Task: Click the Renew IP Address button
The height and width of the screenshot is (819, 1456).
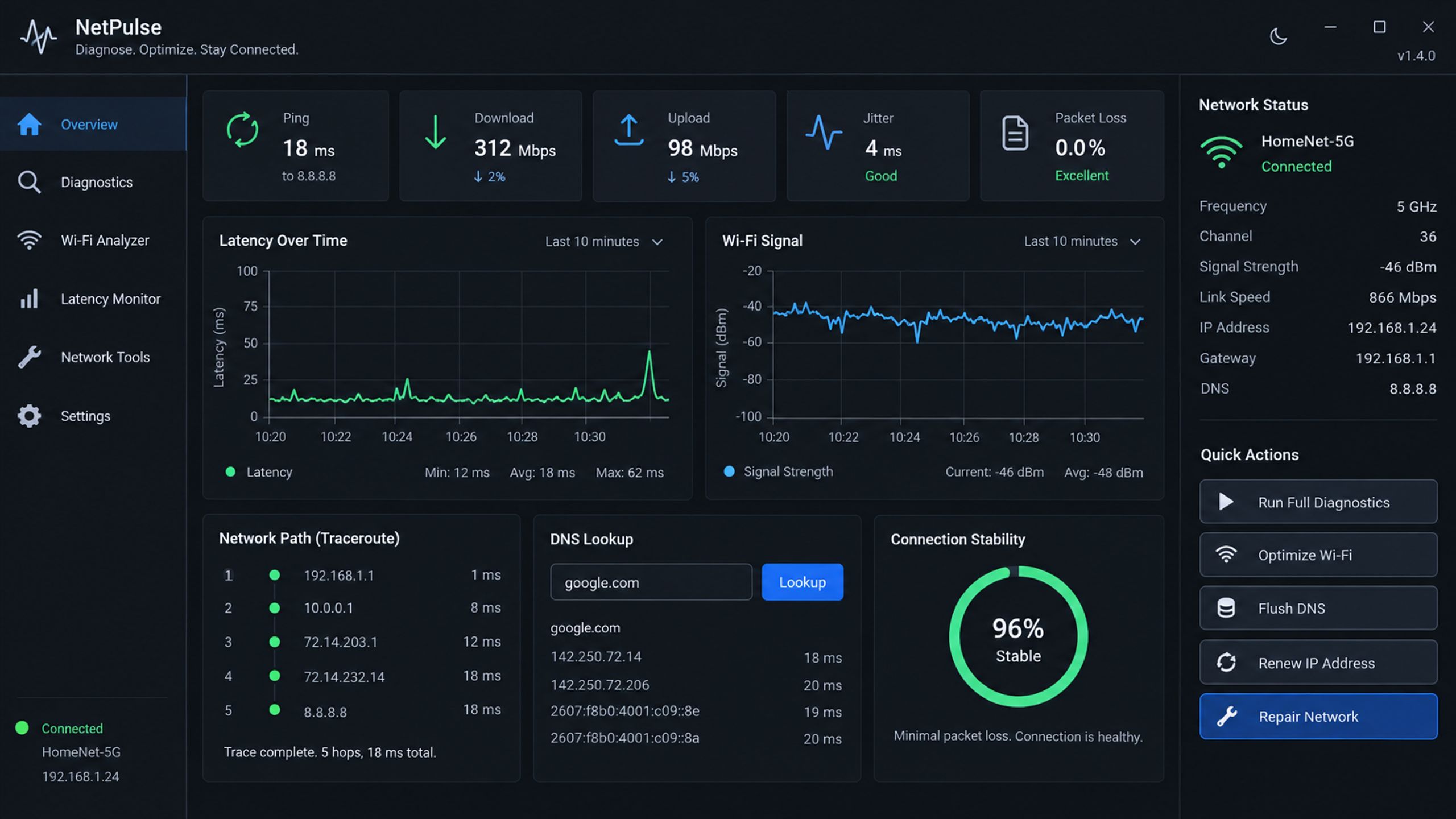Action: click(x=1318, y=663)
